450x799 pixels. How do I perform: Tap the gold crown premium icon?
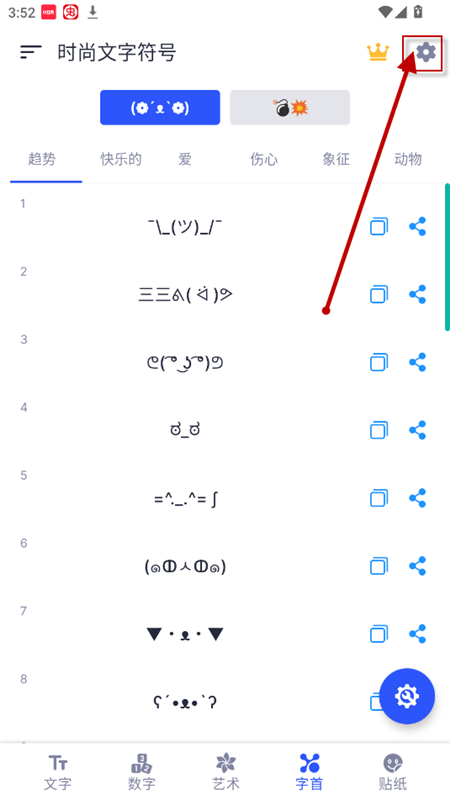pos(378,52)
